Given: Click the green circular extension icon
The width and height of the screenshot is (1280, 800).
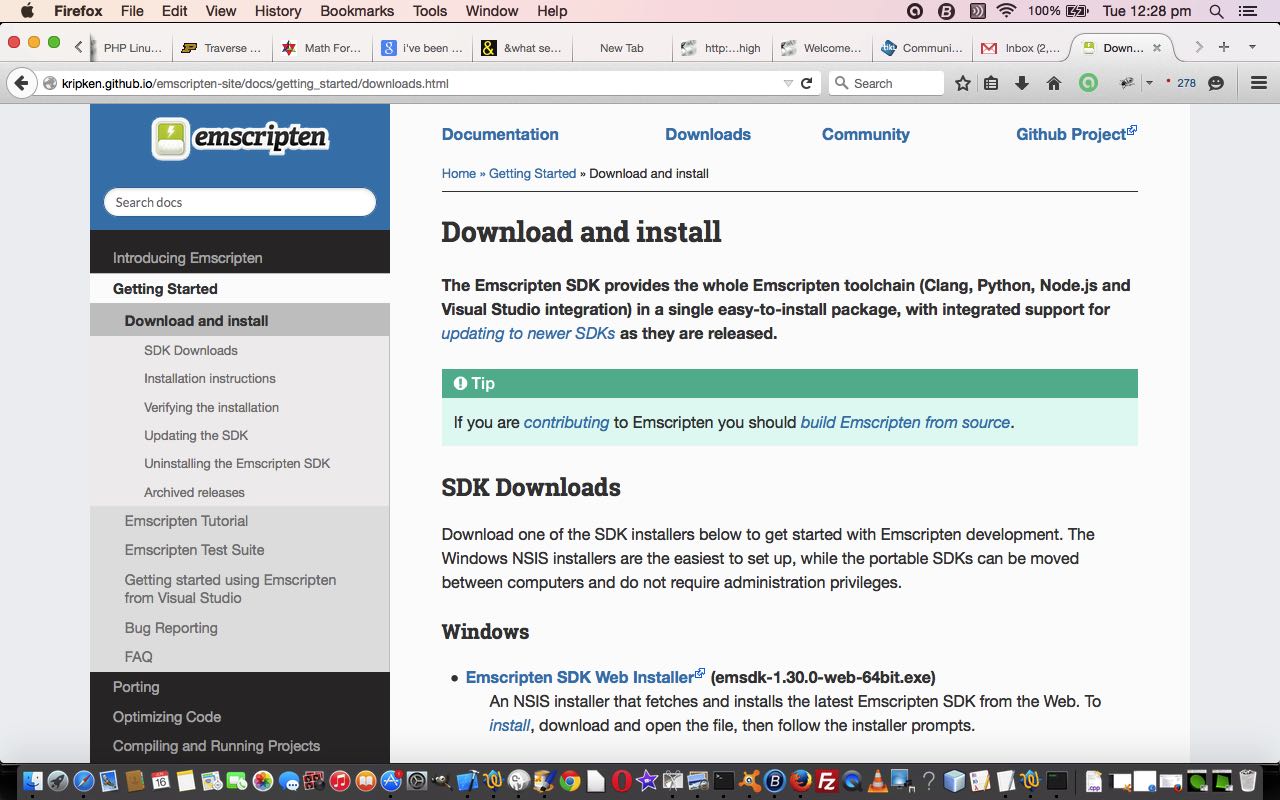Looking at the screenshot, I should point(1088,83).
